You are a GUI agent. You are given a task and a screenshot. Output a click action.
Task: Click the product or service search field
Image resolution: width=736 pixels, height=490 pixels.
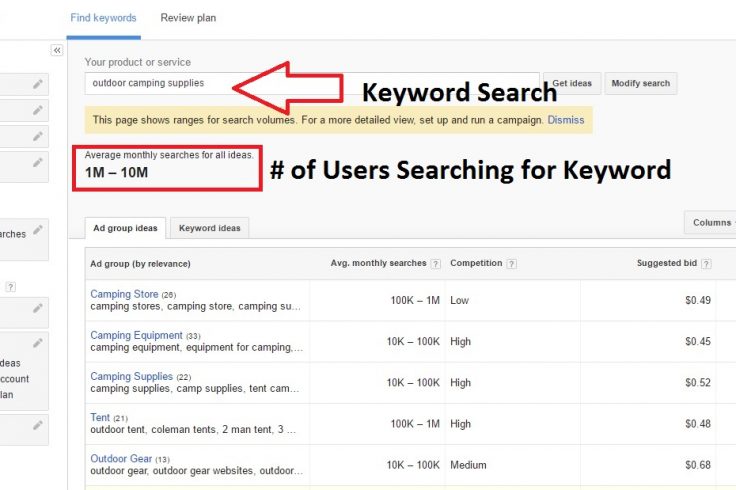point(312,84)
